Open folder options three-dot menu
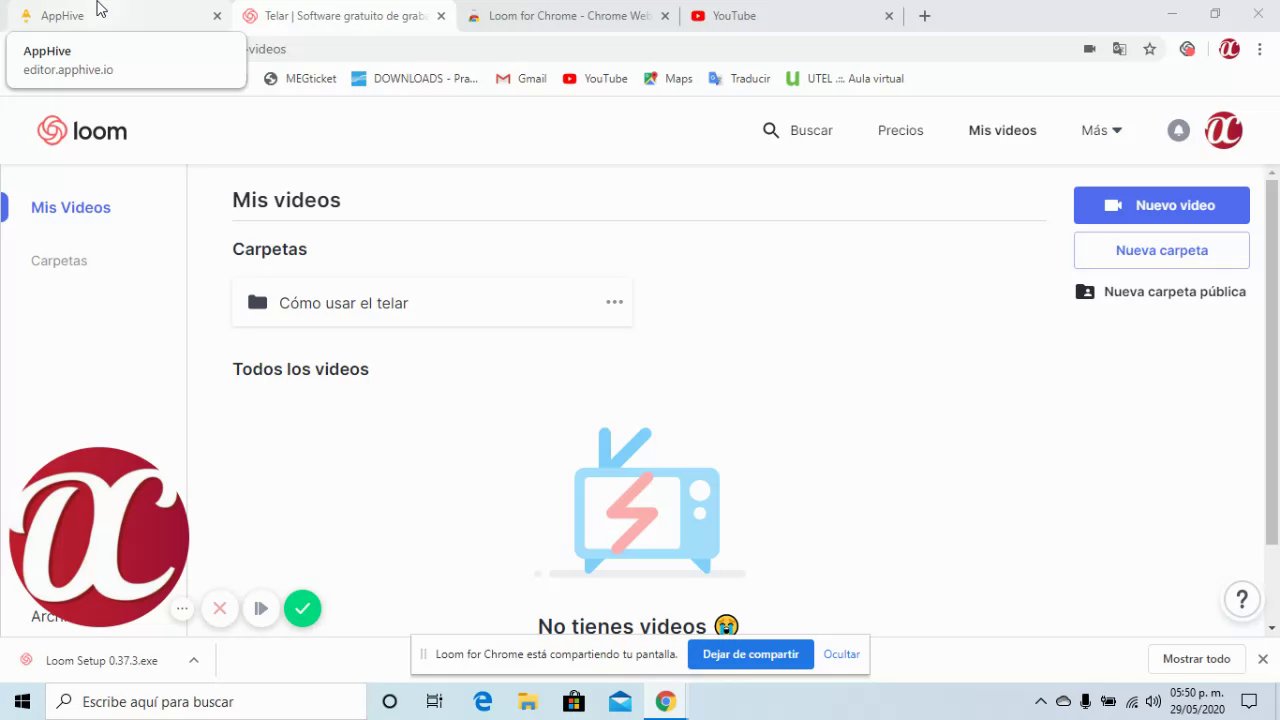Image resolution: width=1280 pixels, height=720 pixels. click(x=614, y=302)
